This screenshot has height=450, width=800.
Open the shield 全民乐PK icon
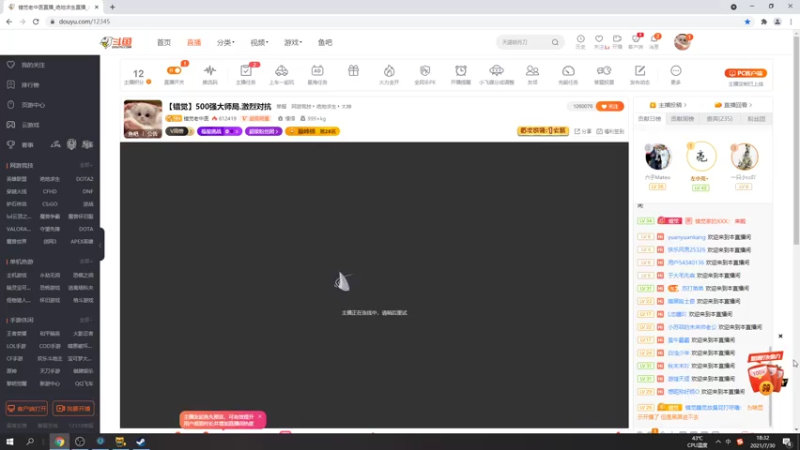(x=425, y=71)
